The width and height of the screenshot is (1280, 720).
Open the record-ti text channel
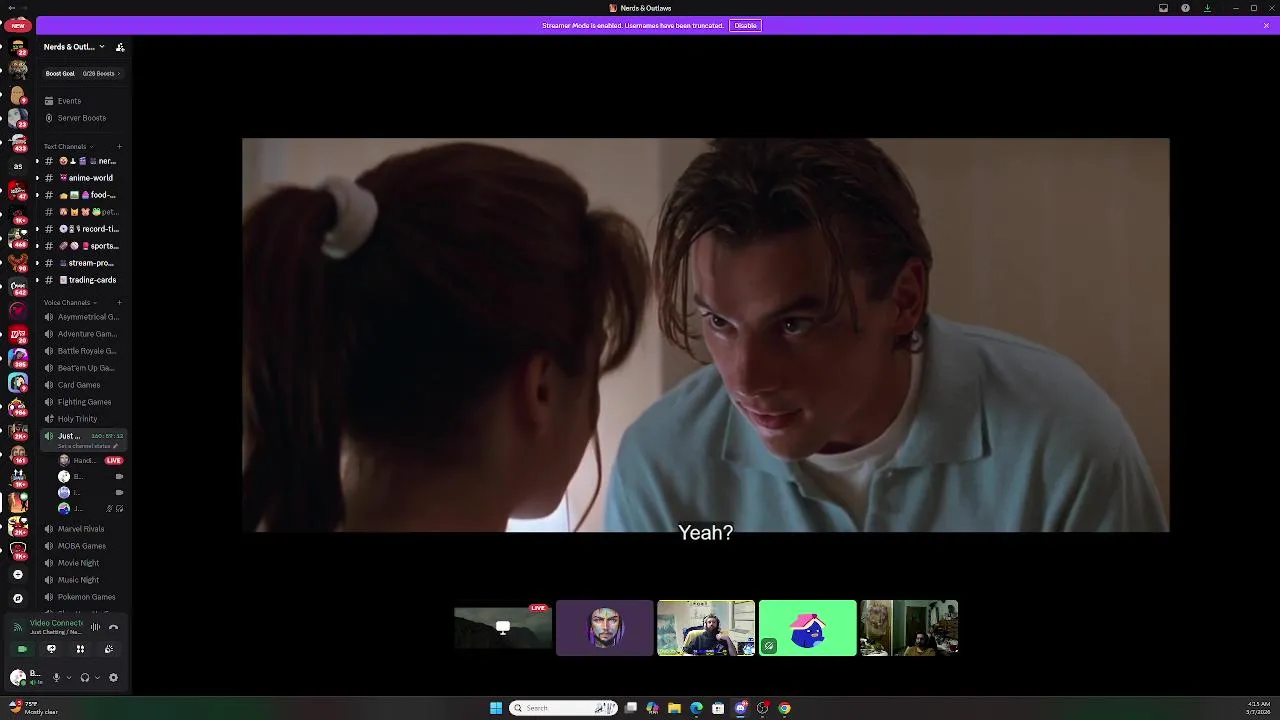(83, 229)
